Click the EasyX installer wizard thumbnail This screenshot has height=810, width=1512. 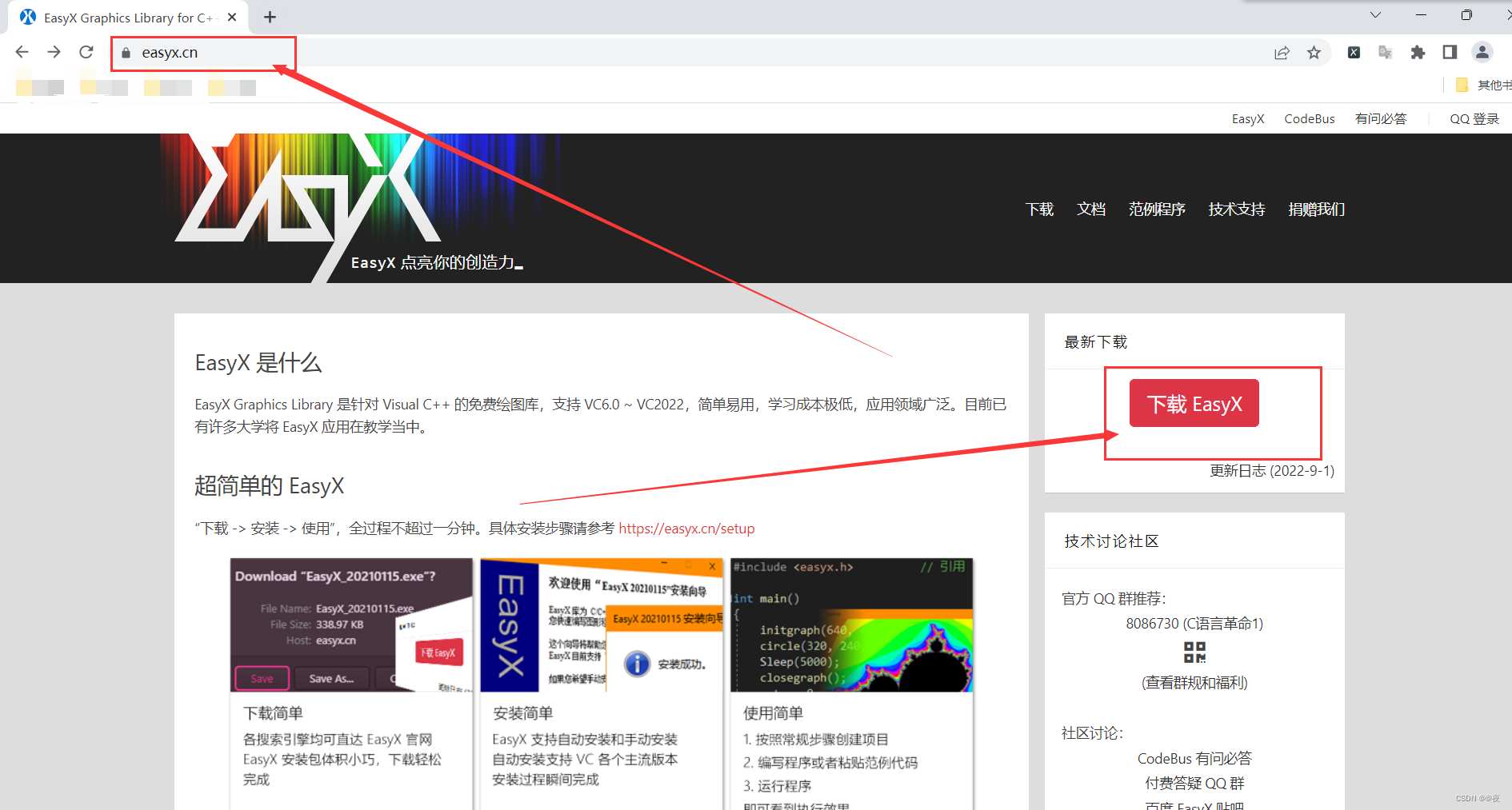click(x=602, y=625)
